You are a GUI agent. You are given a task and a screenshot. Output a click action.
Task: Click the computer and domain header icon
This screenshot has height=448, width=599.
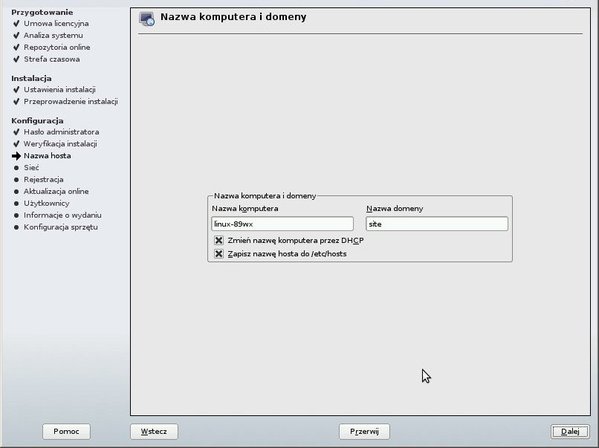[147, 19]
